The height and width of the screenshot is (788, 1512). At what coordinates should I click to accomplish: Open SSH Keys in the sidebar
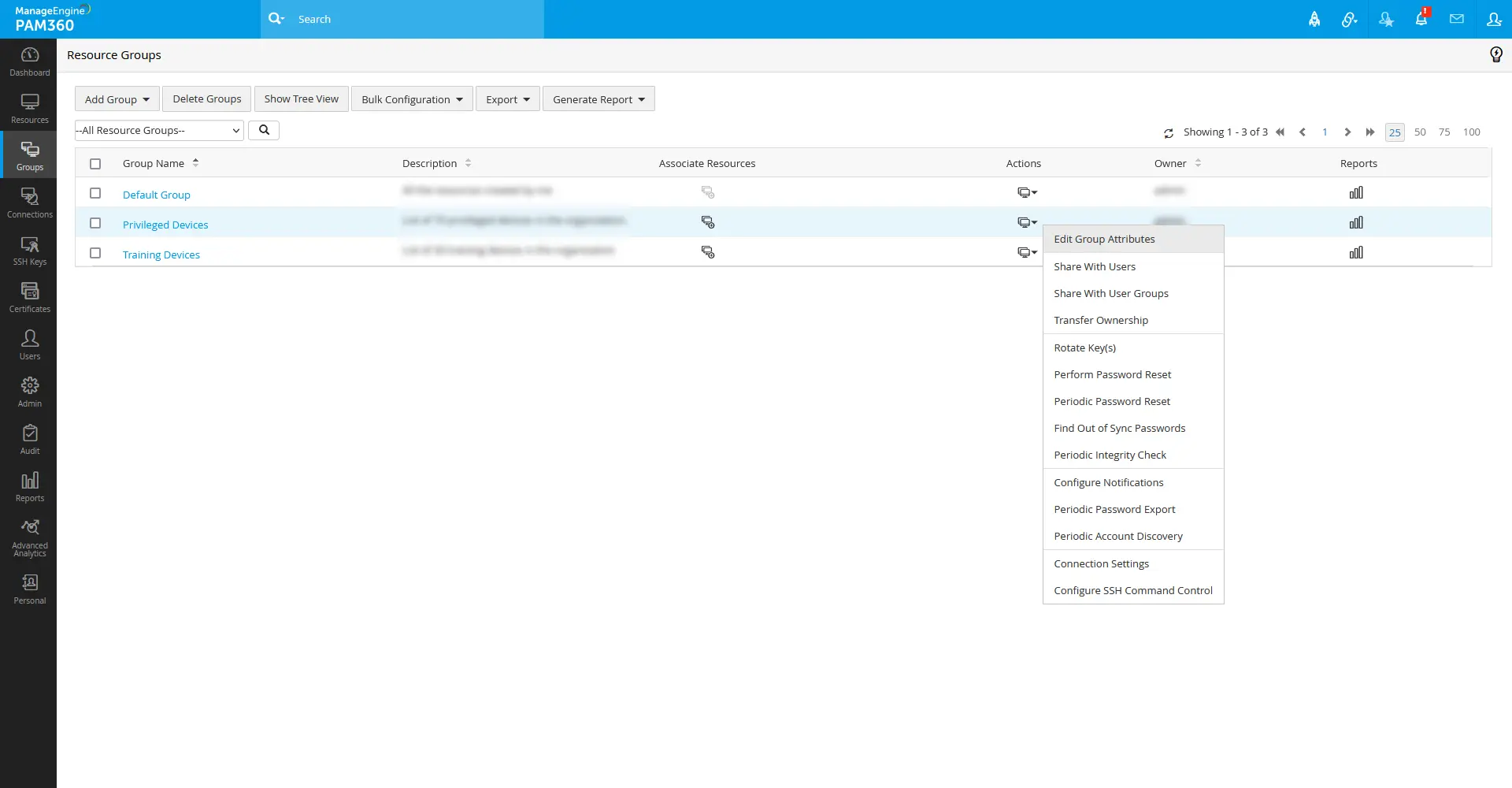(x=29, y=251)
